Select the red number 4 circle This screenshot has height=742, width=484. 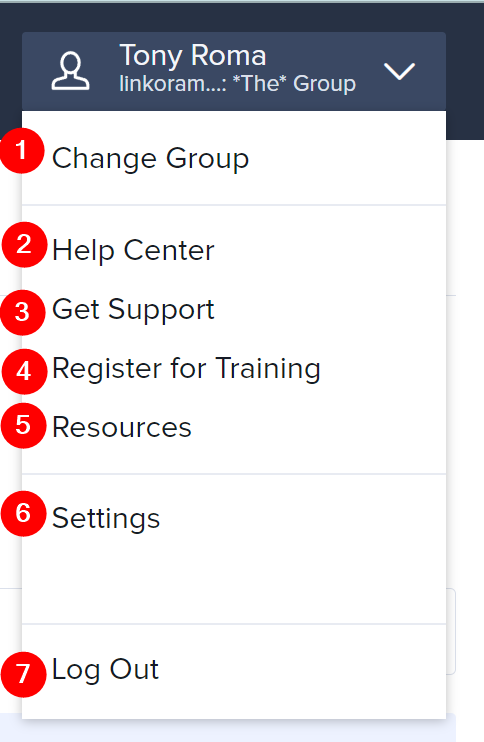coord(25,371)
